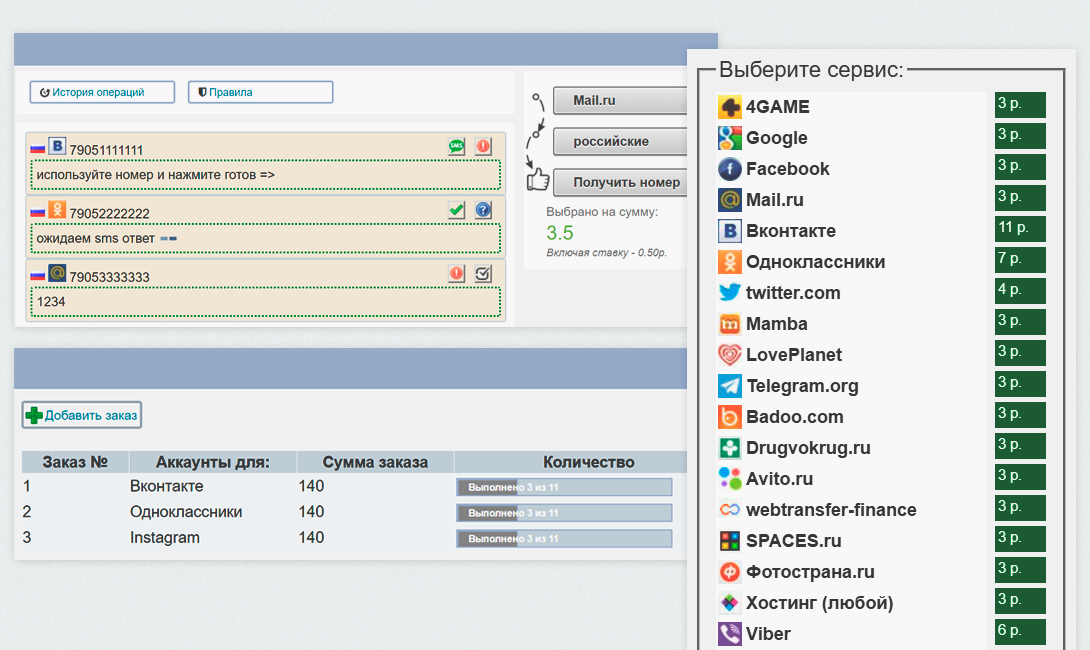This screenshot has height=650, width=1090.
Task: Click the message используйте номер и нажмите готов
Action: [156, 175]
